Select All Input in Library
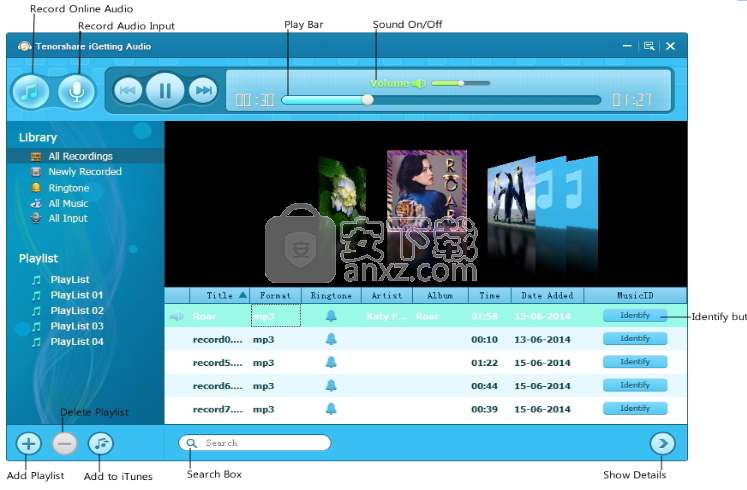Screen dimensions: 747x490 (x=68, y=219)
